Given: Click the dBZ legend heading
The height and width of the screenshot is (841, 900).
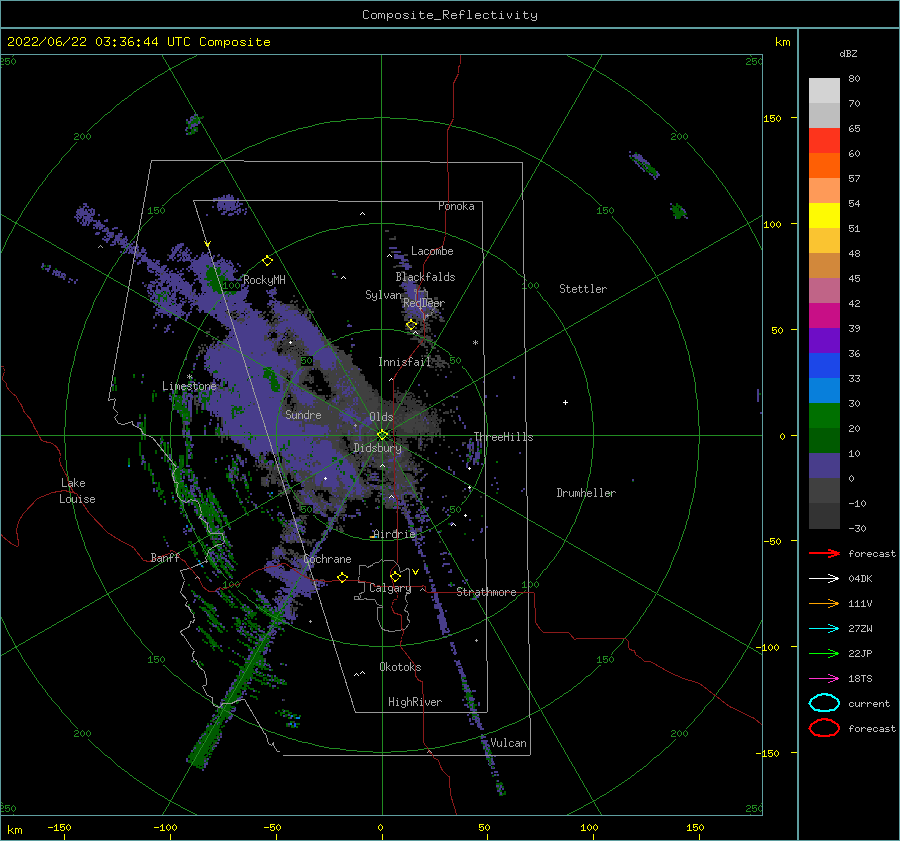Looking at the screenshot, I should tap(848, 53).
